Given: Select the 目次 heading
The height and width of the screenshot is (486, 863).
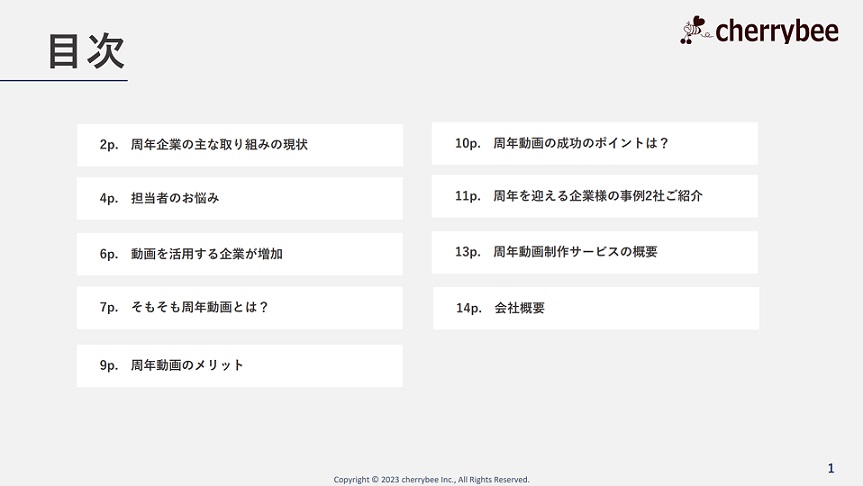Looking at the screenshot, I should pos(86,52).
